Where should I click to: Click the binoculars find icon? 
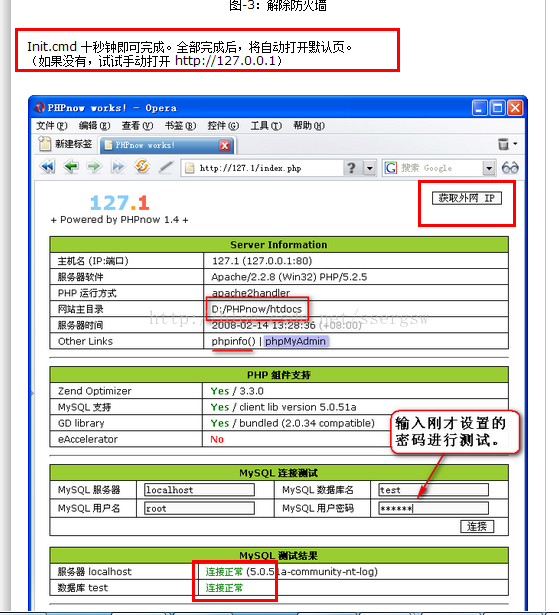coord(510,168)
